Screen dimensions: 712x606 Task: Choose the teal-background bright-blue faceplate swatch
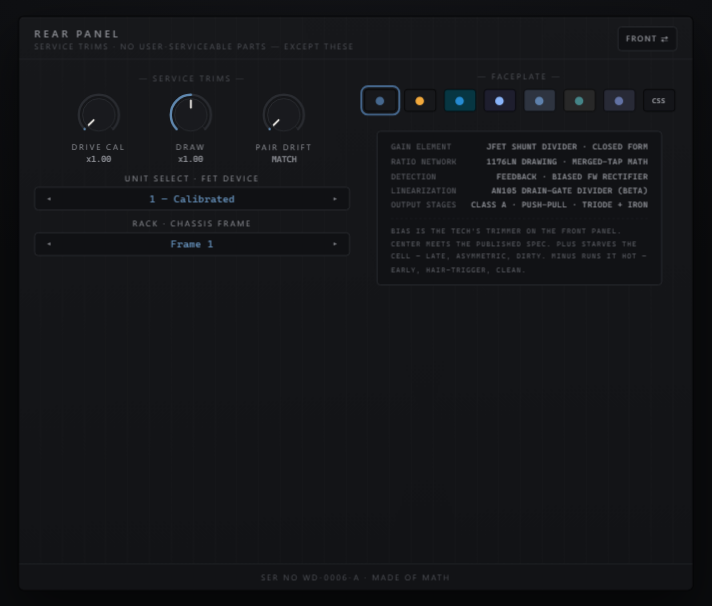click(x=460, y=101)
